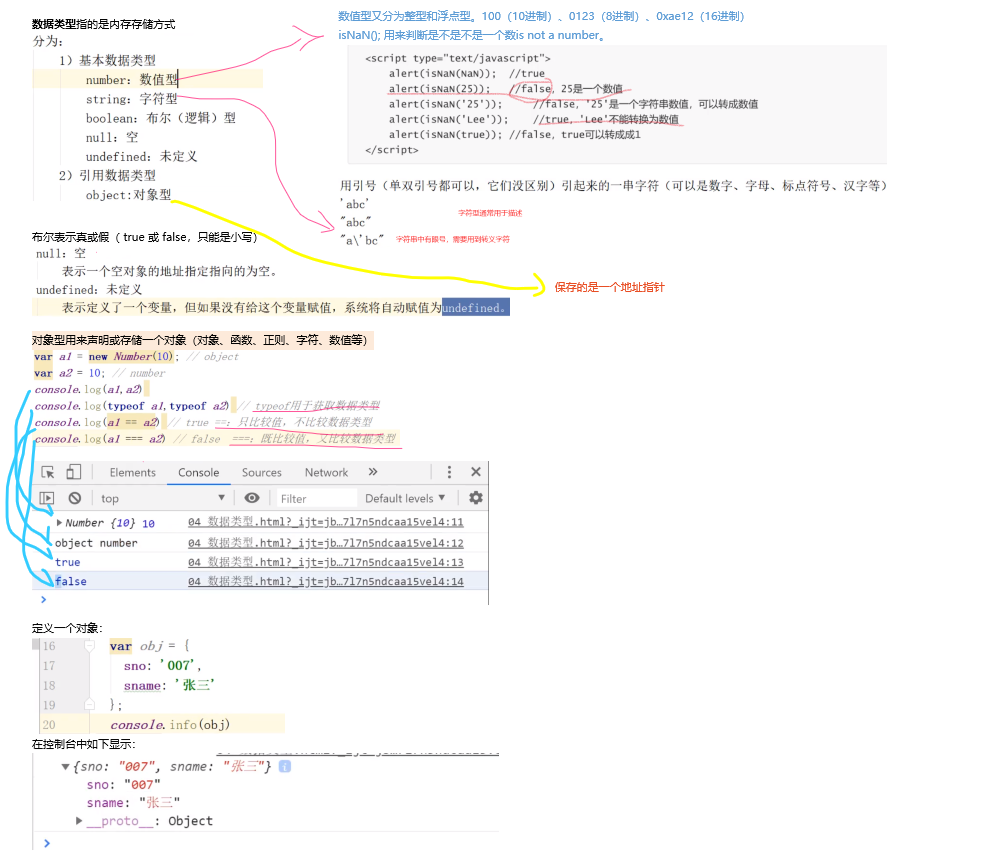Open console settings gear icon
The image size is (996, 858).
coord(475,498)
